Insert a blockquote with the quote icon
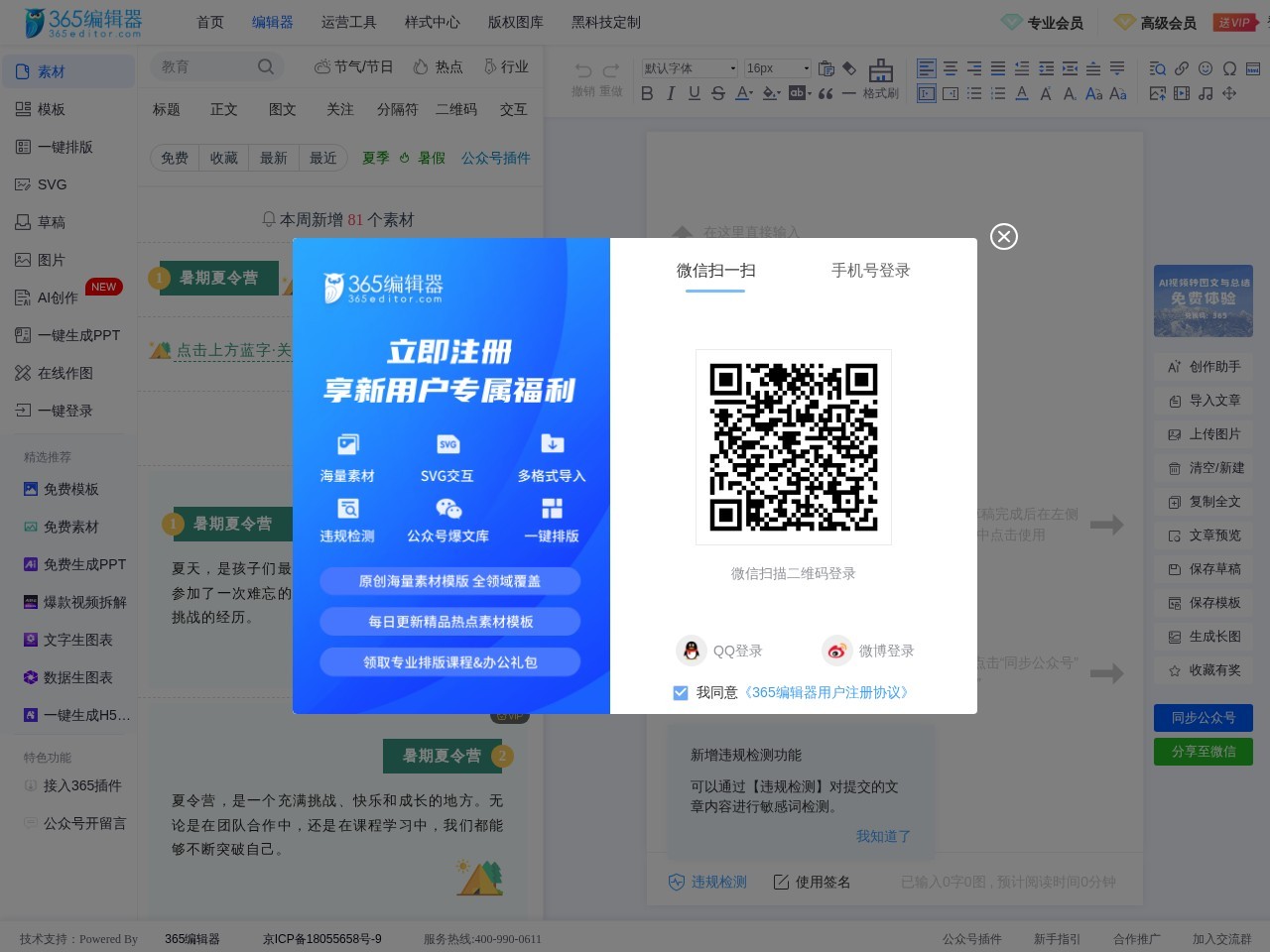This screenshot has height=952, width=1270. point(825,93)
